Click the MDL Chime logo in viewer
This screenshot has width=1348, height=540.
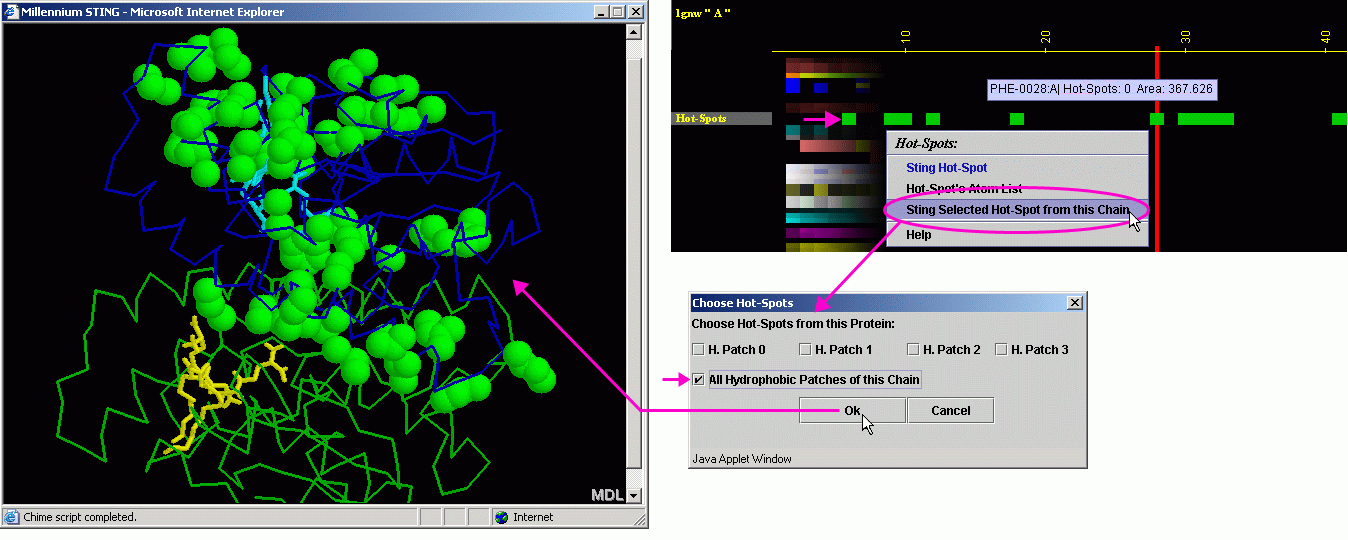[x=607, y=495]
